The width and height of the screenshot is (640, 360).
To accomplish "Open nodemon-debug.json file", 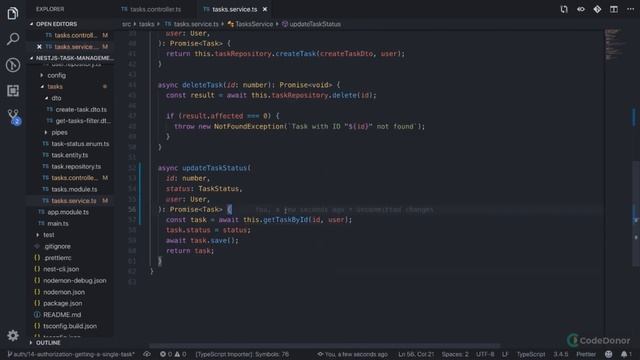I will coord(74,281).
